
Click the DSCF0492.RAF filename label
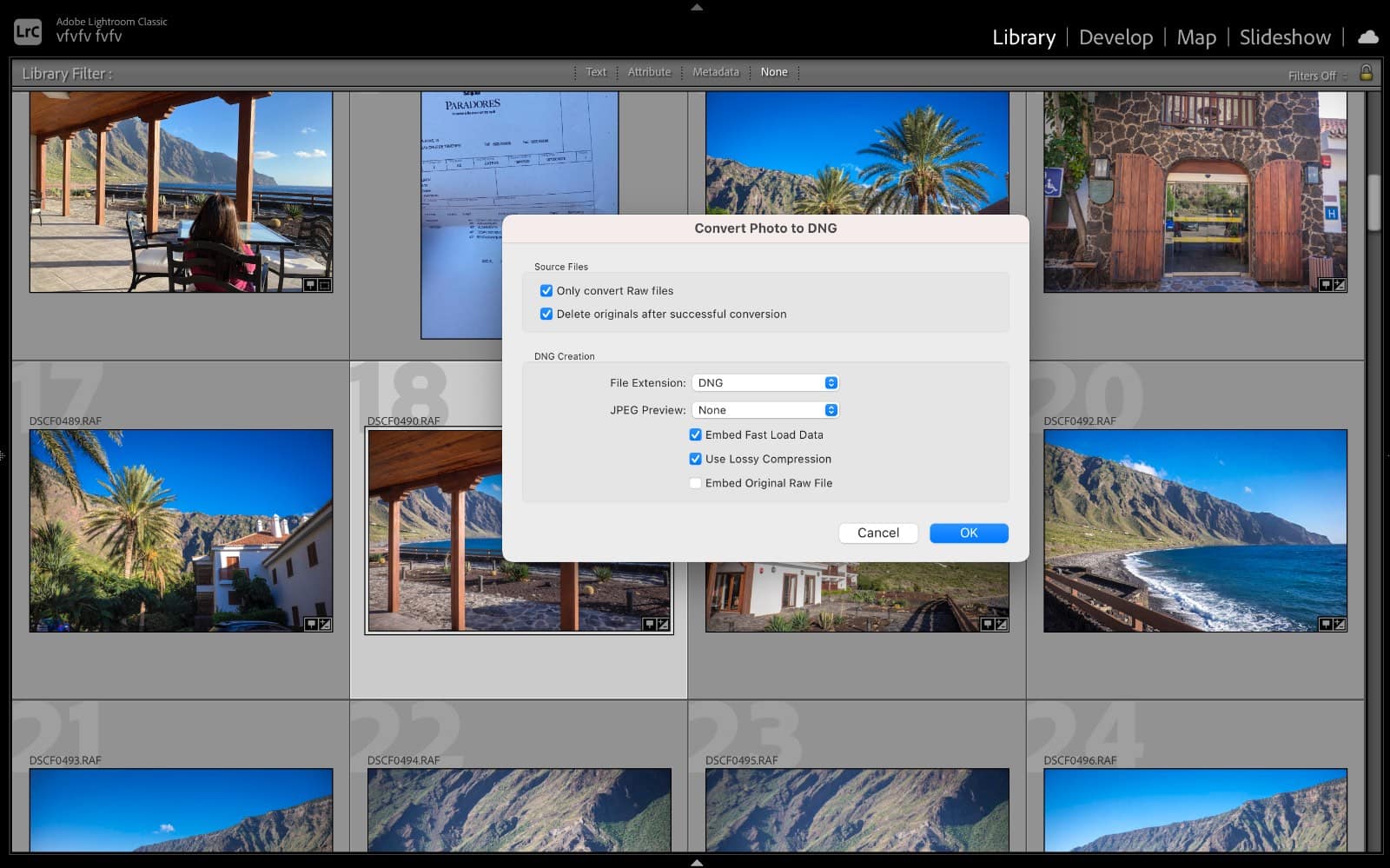[x=1080, y=421]
